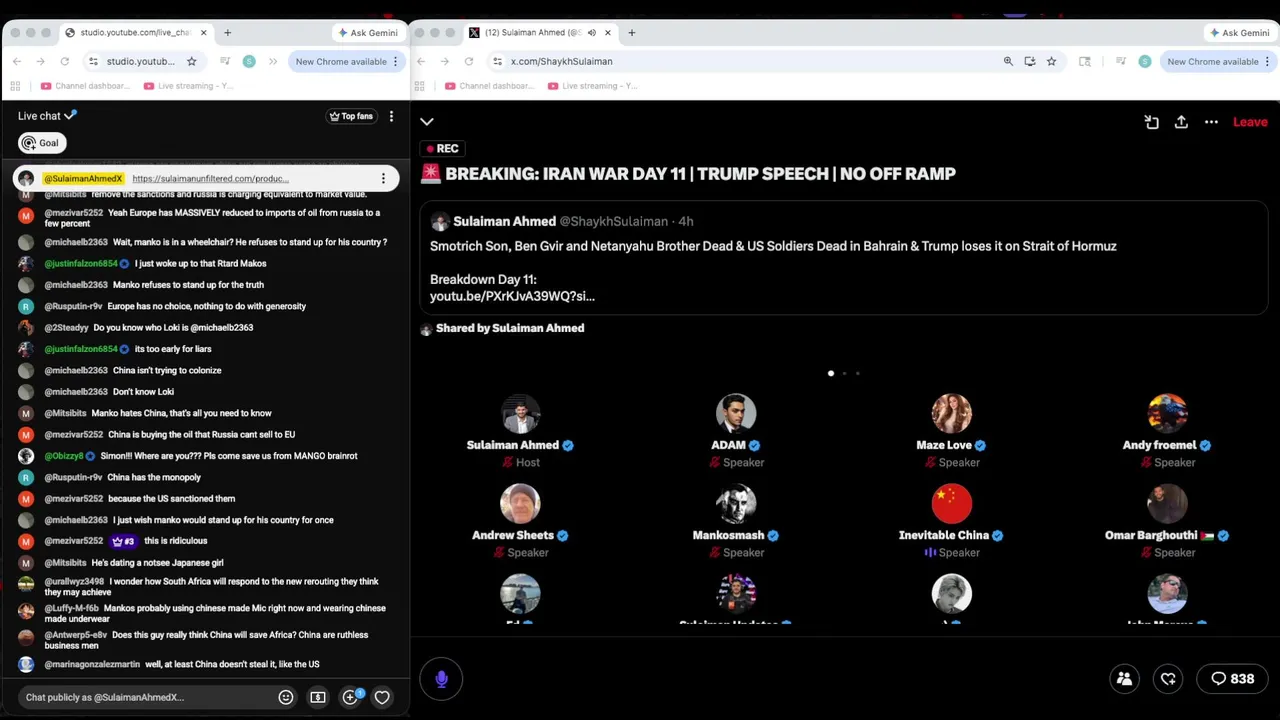Open the Space participants people icon
This screenshot has width=1280, height=720.
pos(1124,678)
